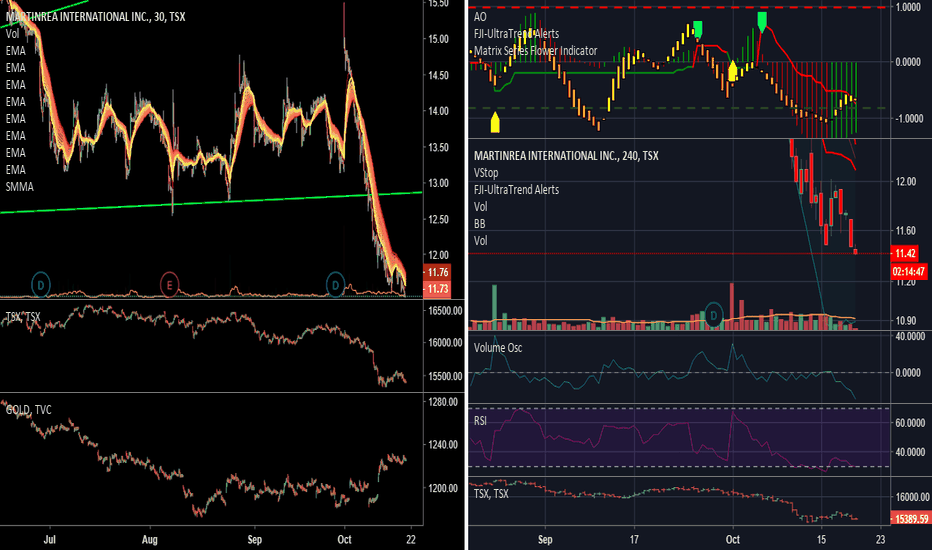
Task: Click the 02:14:47 countdown label
Action: point(909,272)
